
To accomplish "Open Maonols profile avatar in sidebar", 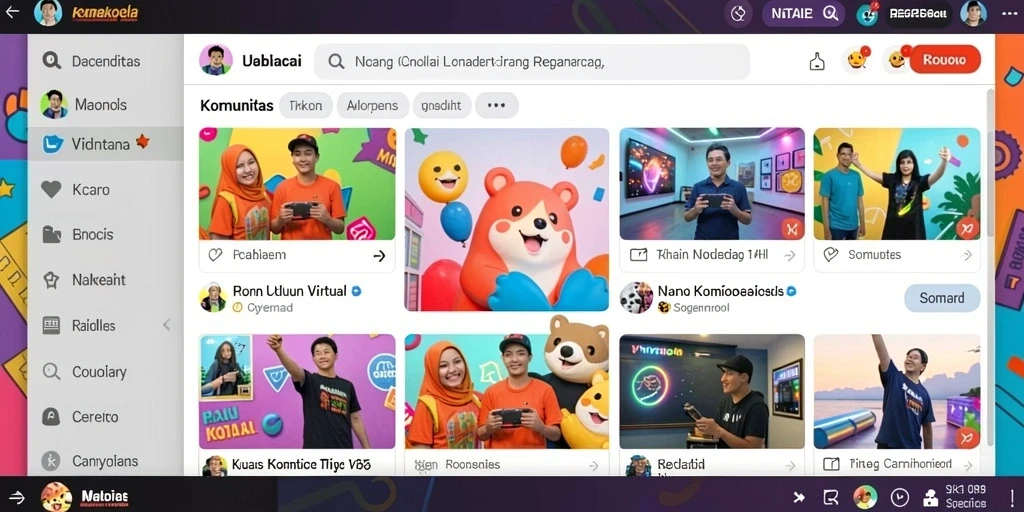I will click(x=54, y=104).
